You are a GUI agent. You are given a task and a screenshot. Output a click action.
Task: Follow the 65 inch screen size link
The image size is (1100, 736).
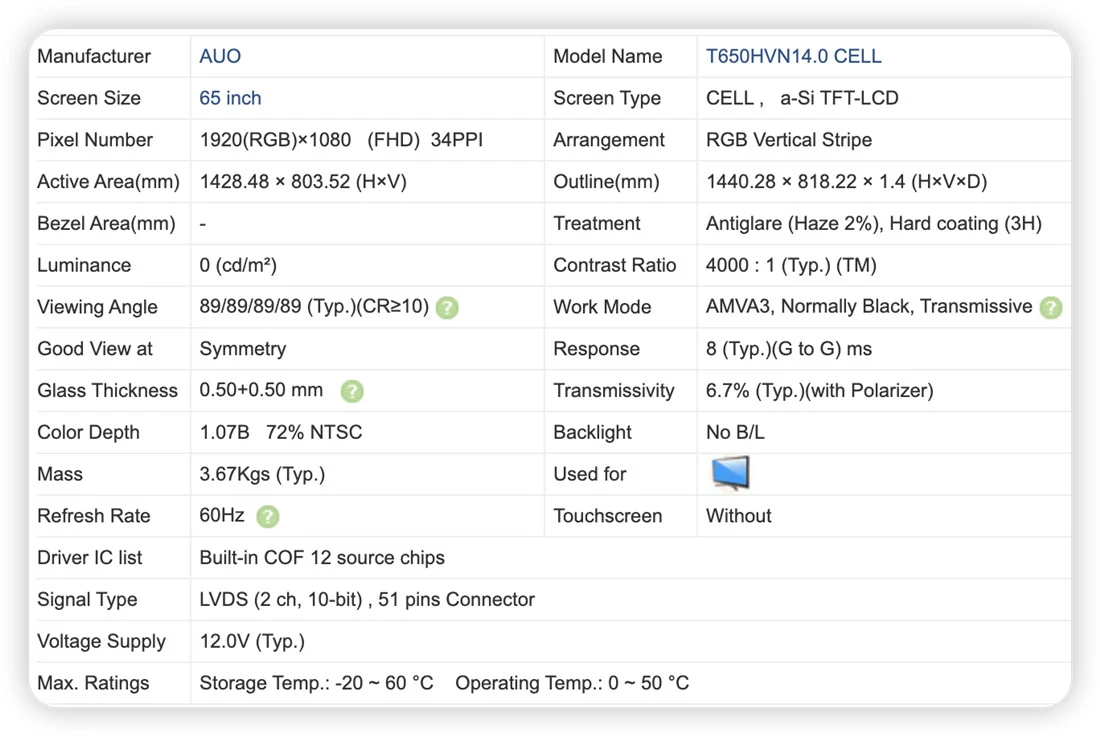coord(230,98)
